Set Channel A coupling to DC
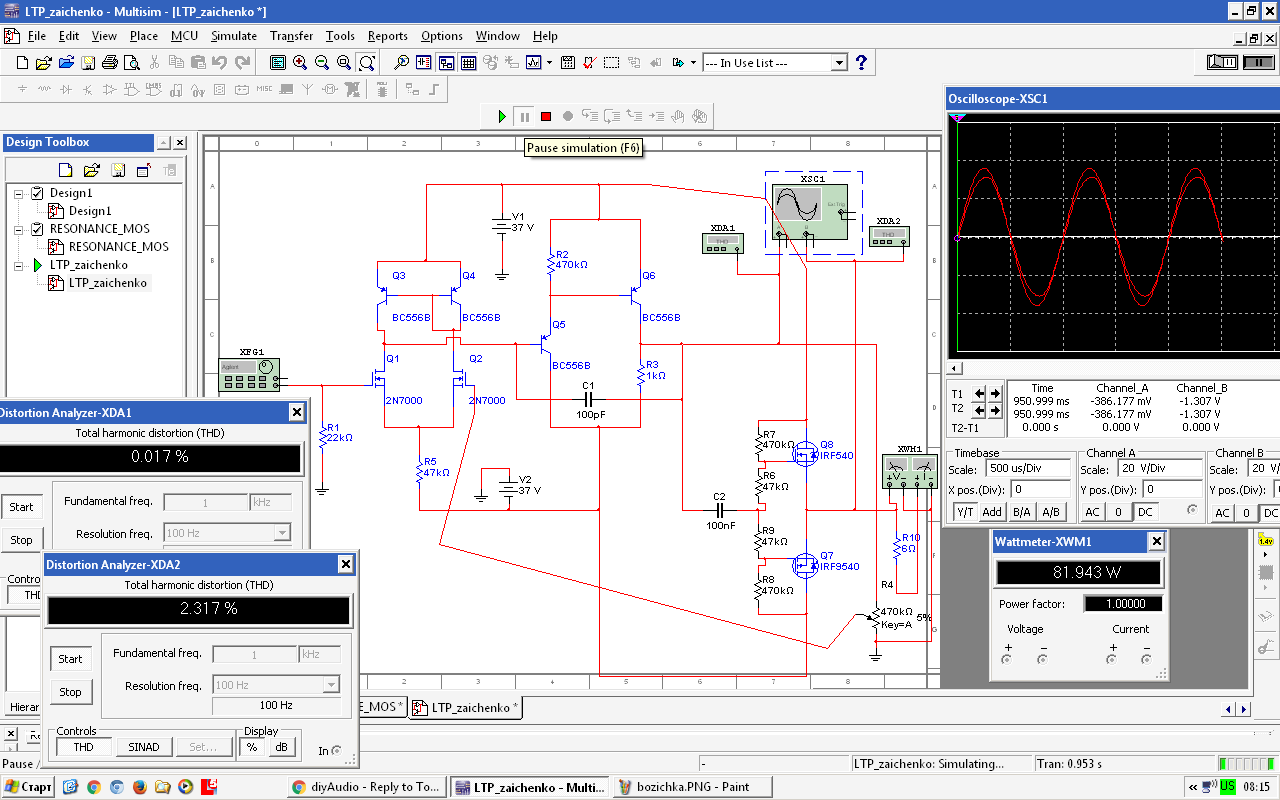This screenshot has height=800, width=1280. pos(1145,512)
